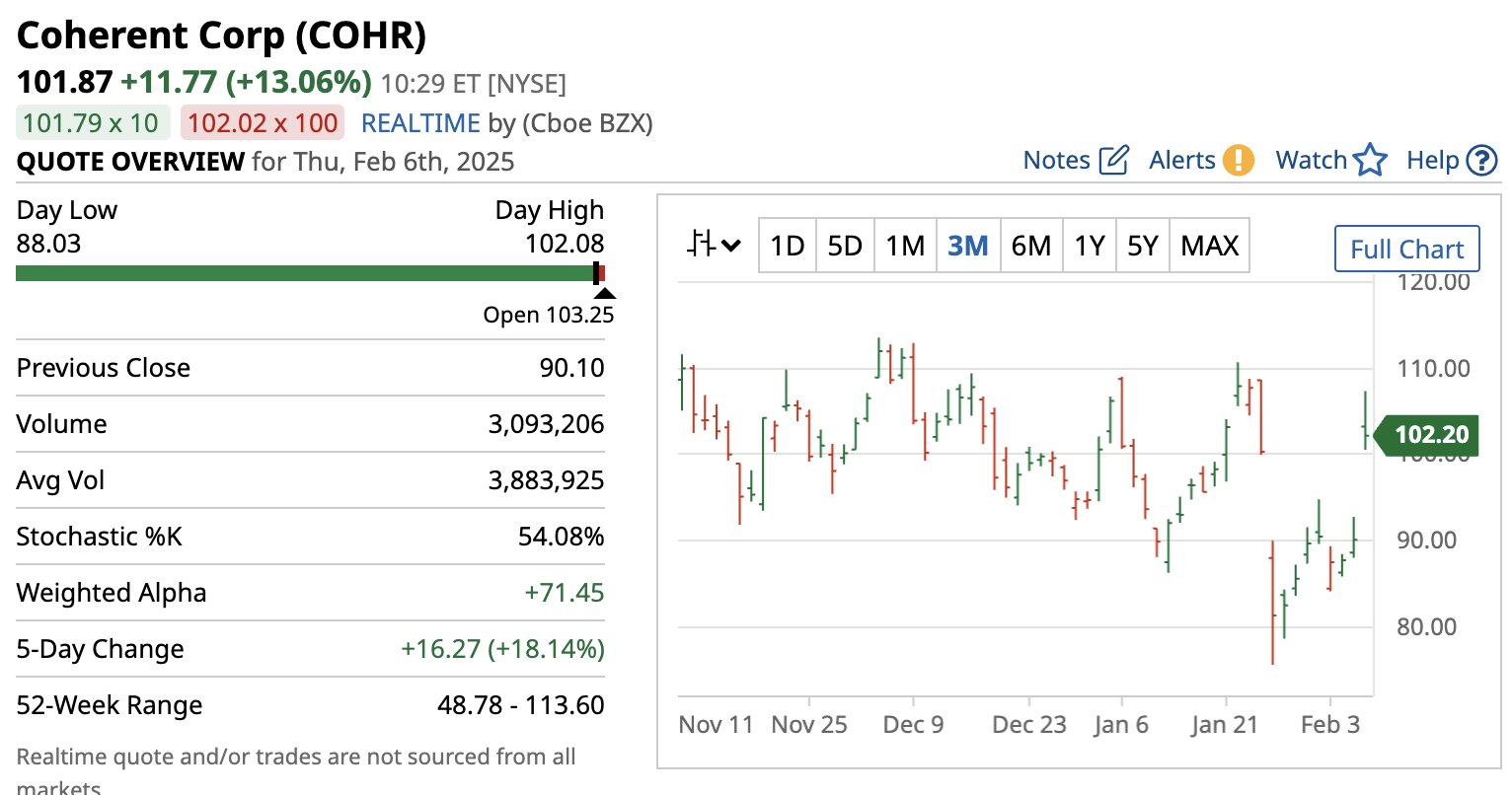Click the QUOTE OVERVIEW heading

[x=130, y=162]
